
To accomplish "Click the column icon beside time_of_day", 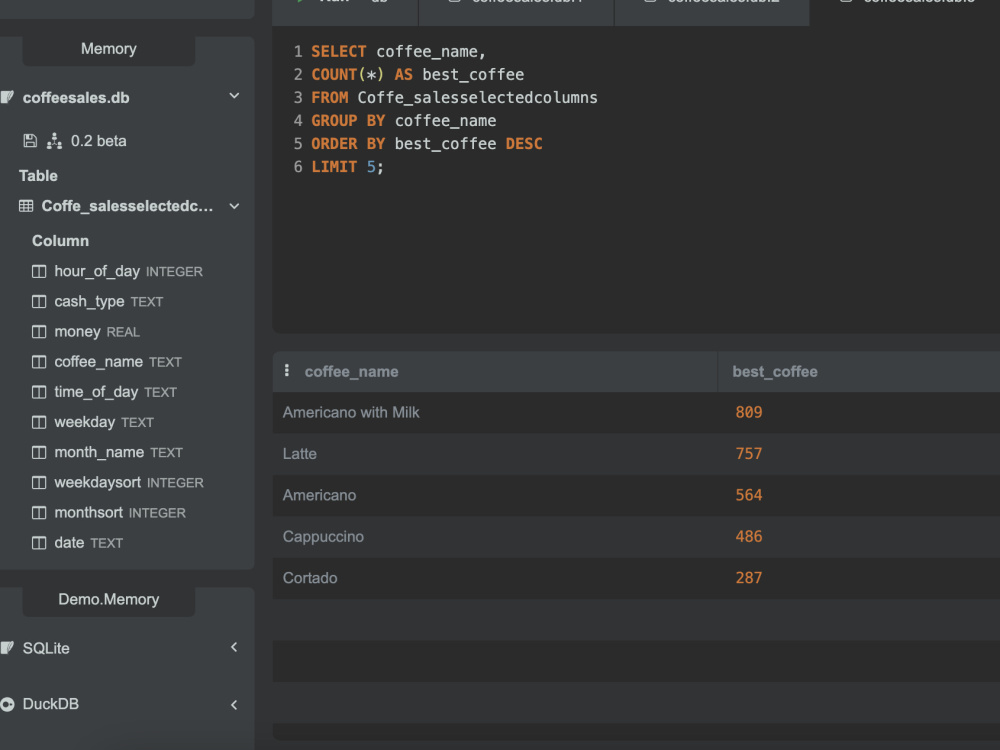I will click(x=39, y=392).
